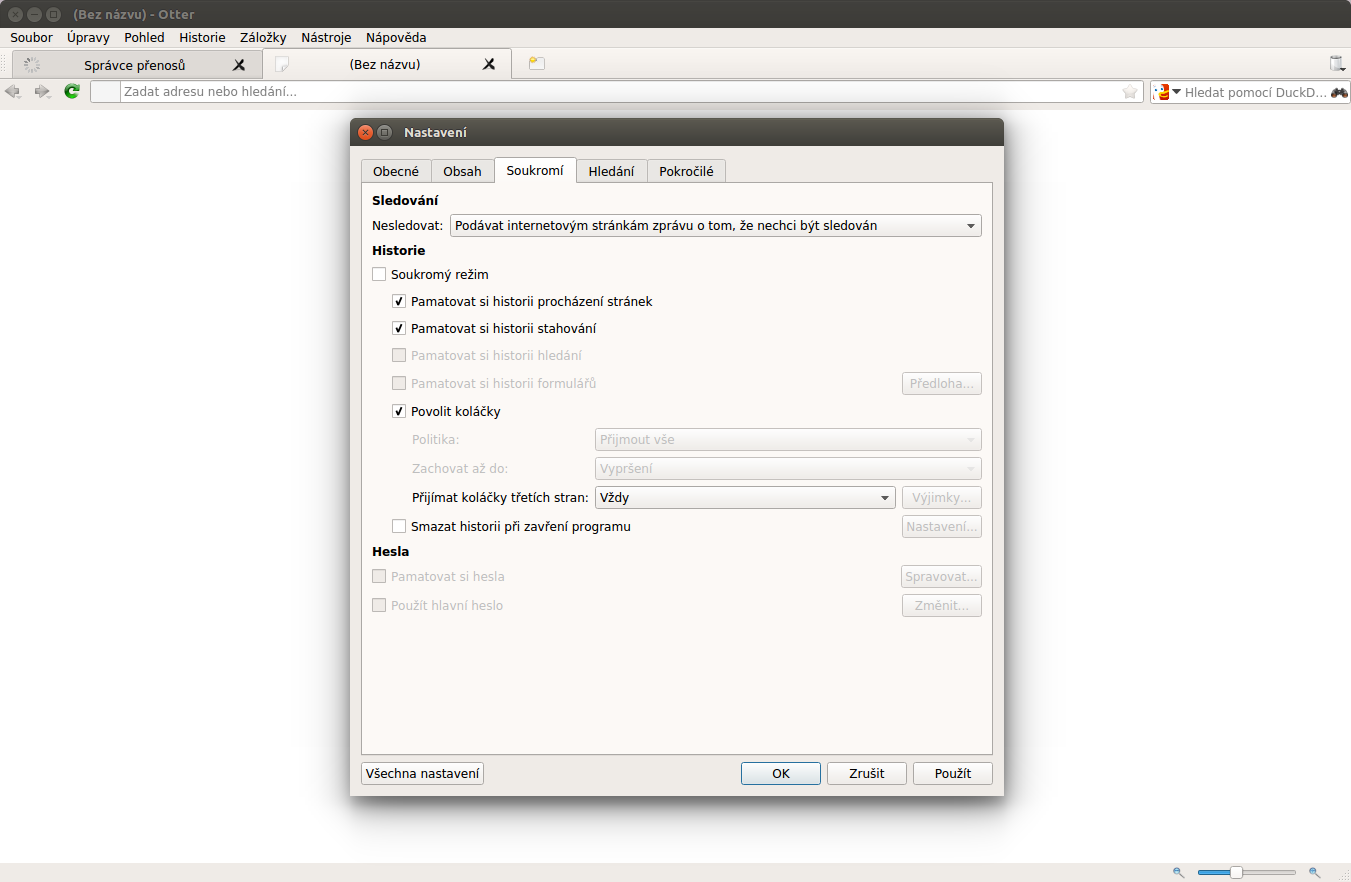This screenshot has width=1351, height=882.
Task: Switch to the Hledání tab
Action: (x=612, y=171)
